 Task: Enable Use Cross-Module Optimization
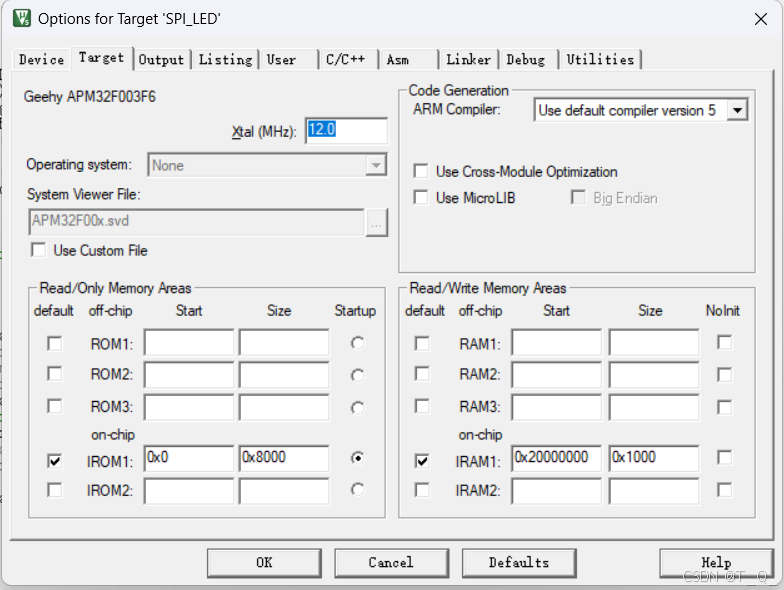pyautogui.click(x=421, y=171)
